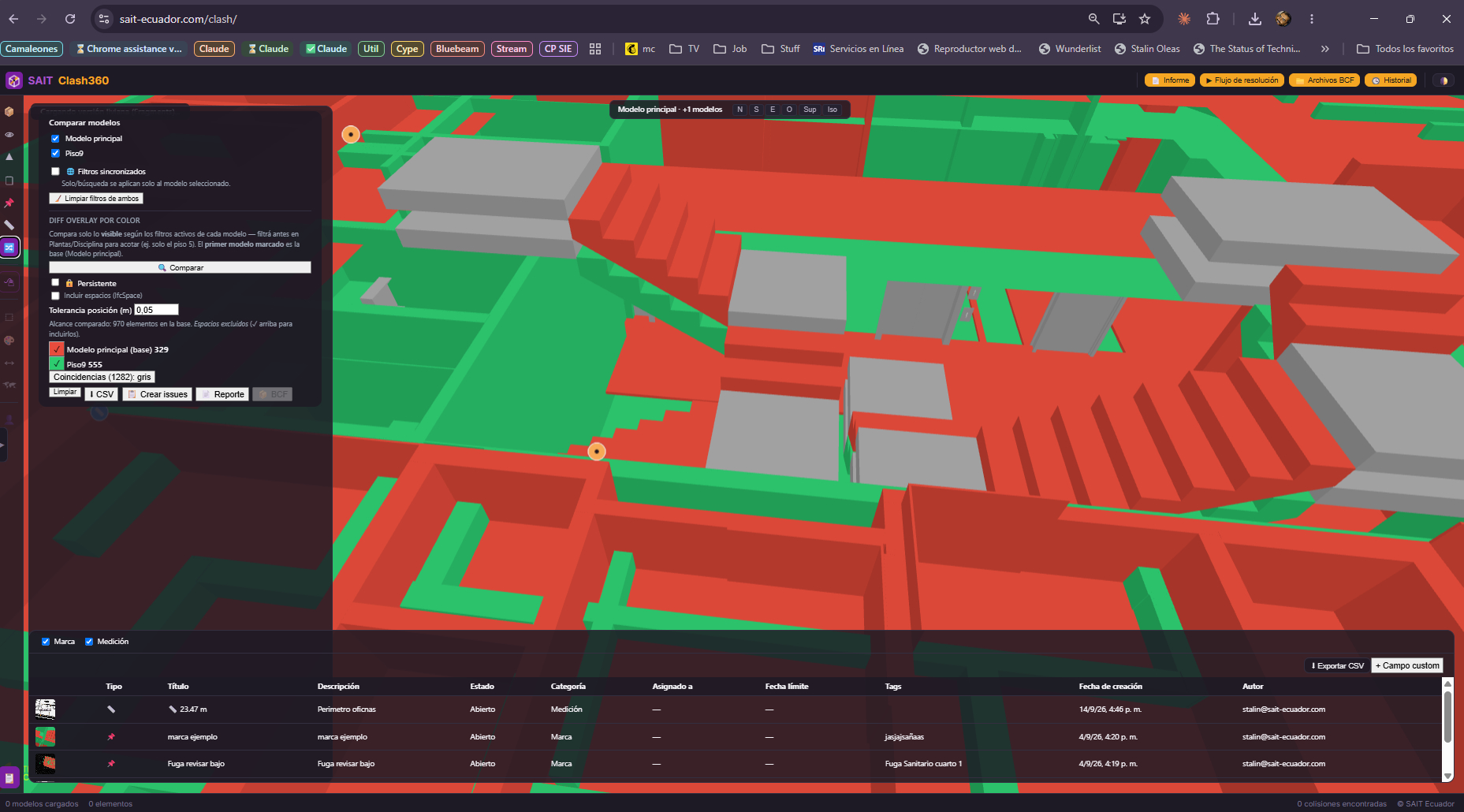
Task: Uncheck Modelo principal in Comparar modelos
Action: pyautogui.click(x=55, y=139)
